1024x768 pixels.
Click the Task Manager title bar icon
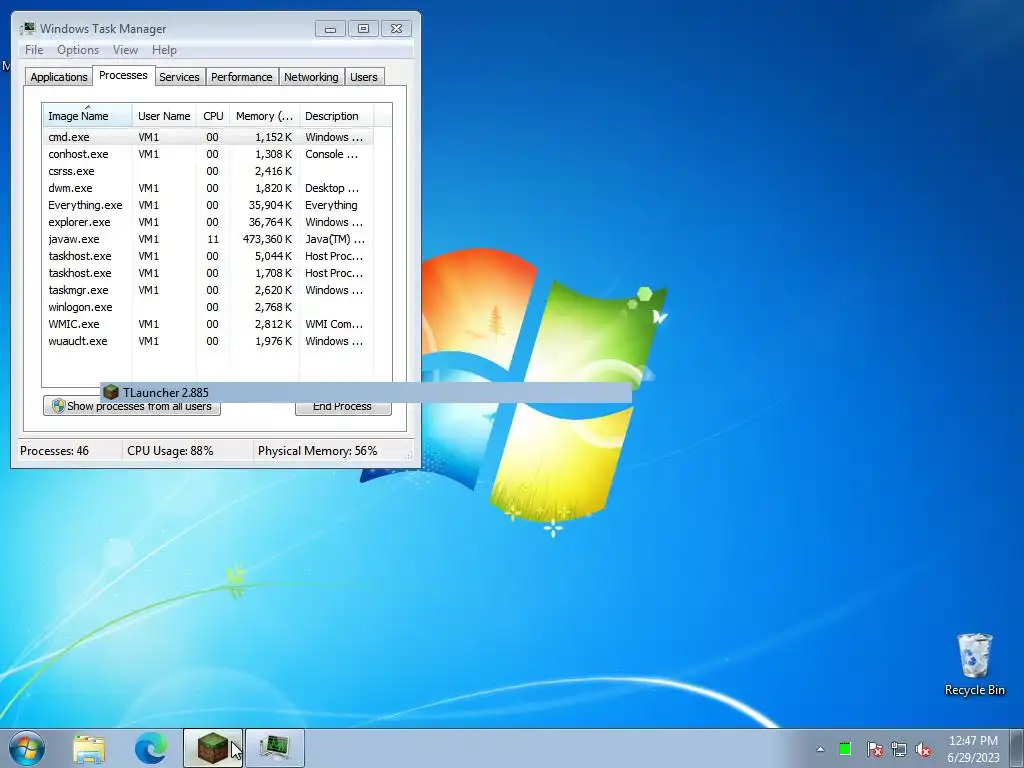pos(27,28)
